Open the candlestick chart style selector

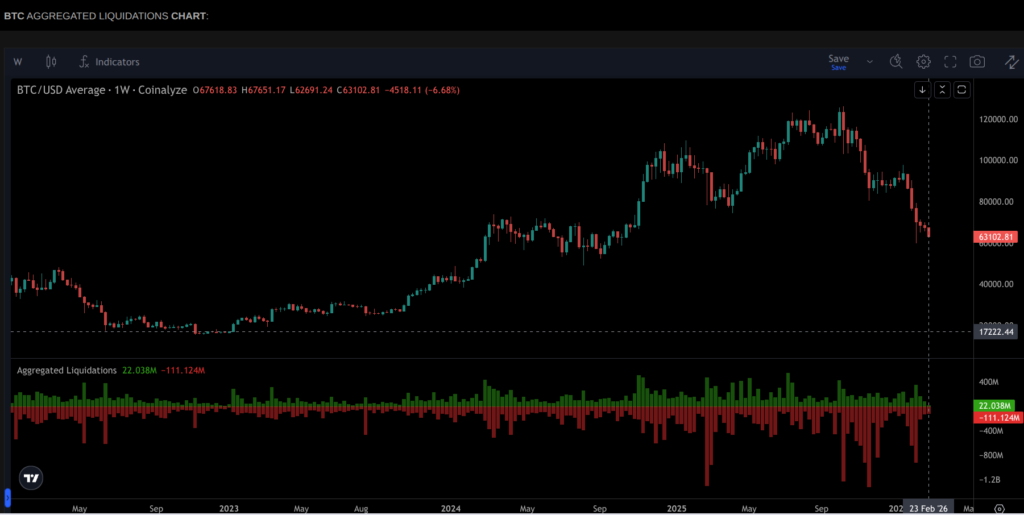point(51,62)
